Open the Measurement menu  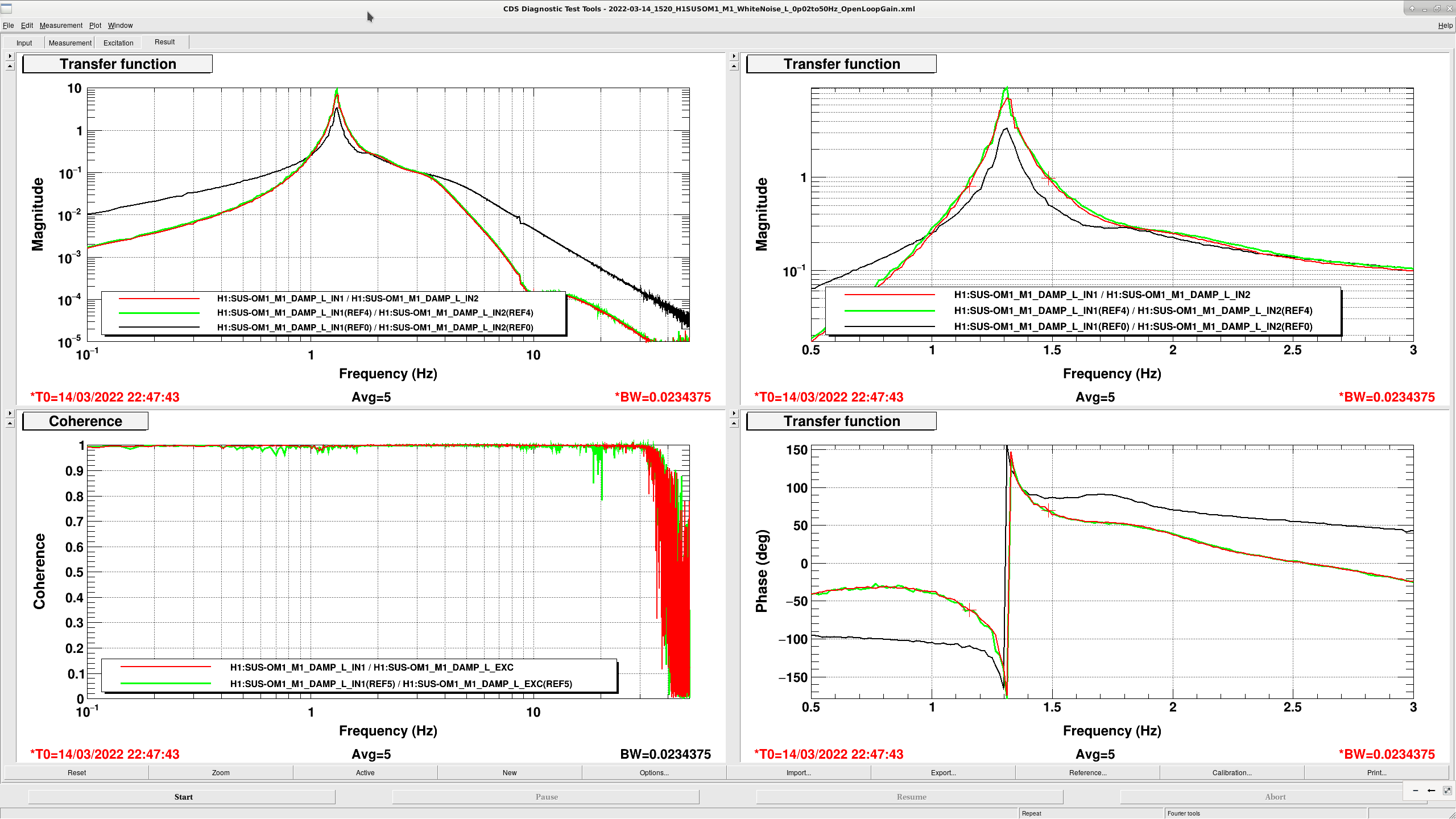click(61, 26)
